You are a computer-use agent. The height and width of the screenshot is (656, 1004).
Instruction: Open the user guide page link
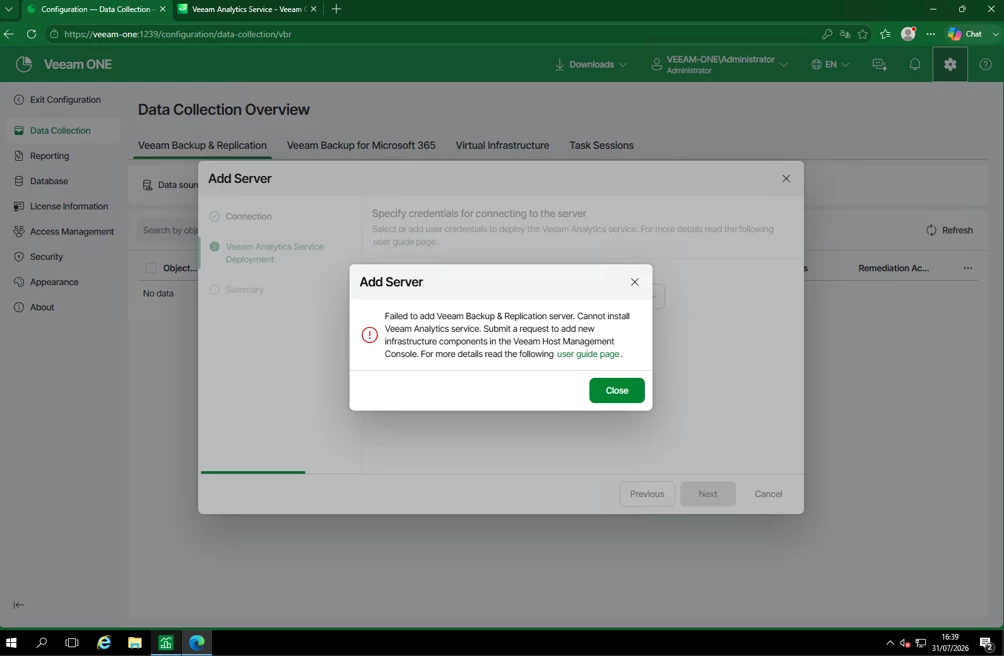[x=588, y=354]
